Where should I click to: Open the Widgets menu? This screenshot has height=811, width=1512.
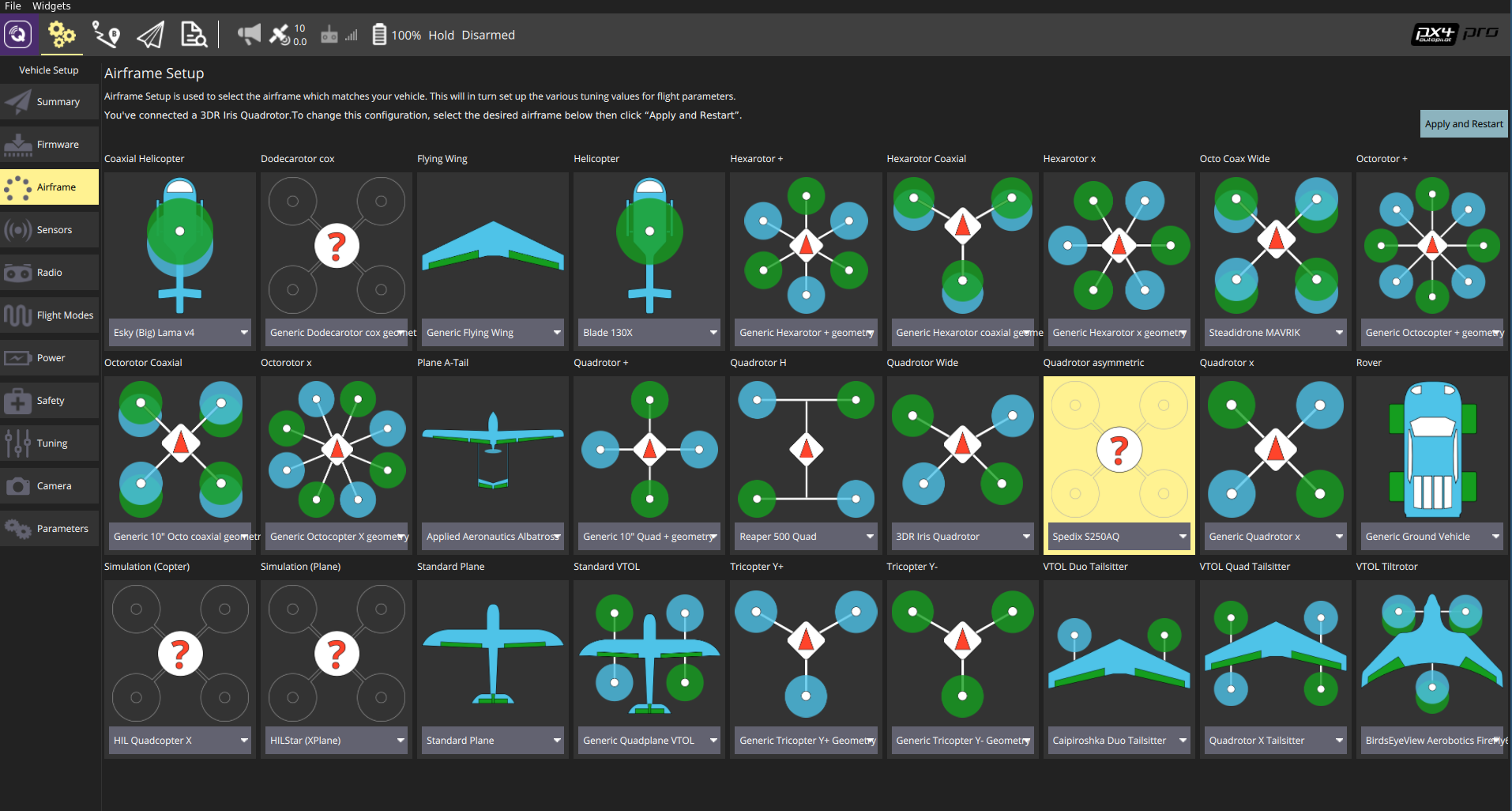tap(51, 6)
